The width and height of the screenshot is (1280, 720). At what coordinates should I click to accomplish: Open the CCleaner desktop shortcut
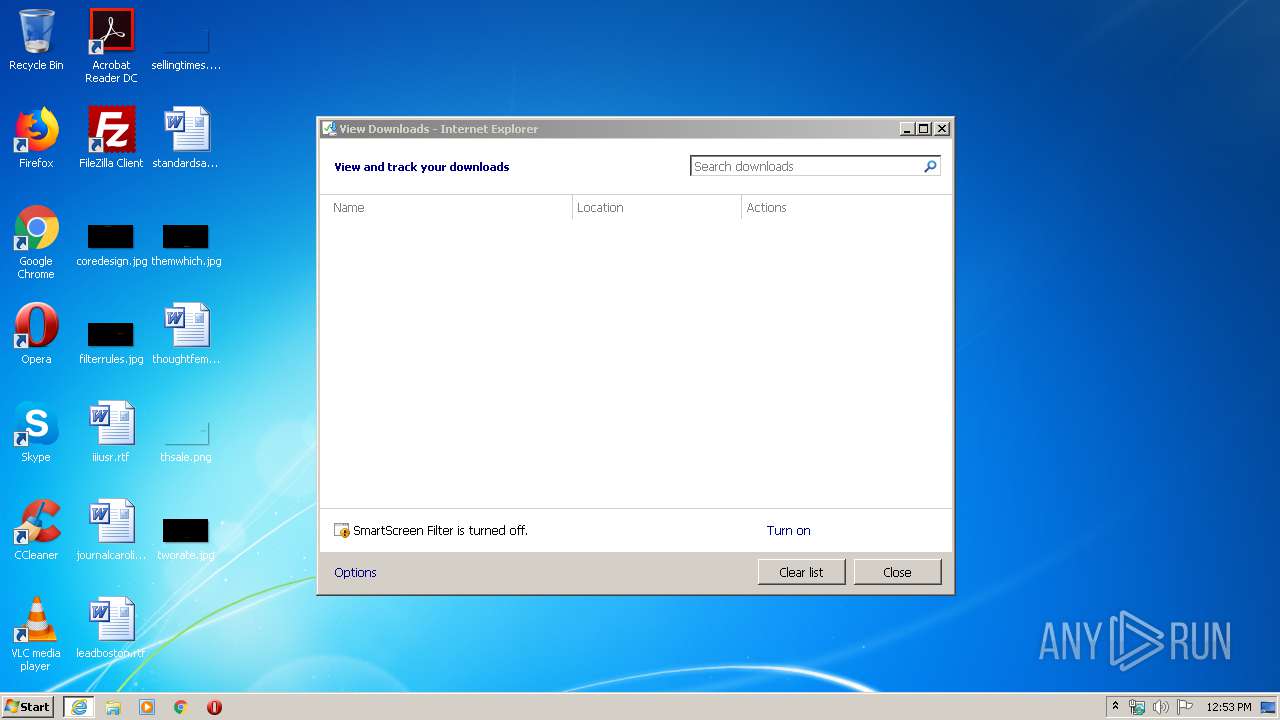tap(36, 530)
